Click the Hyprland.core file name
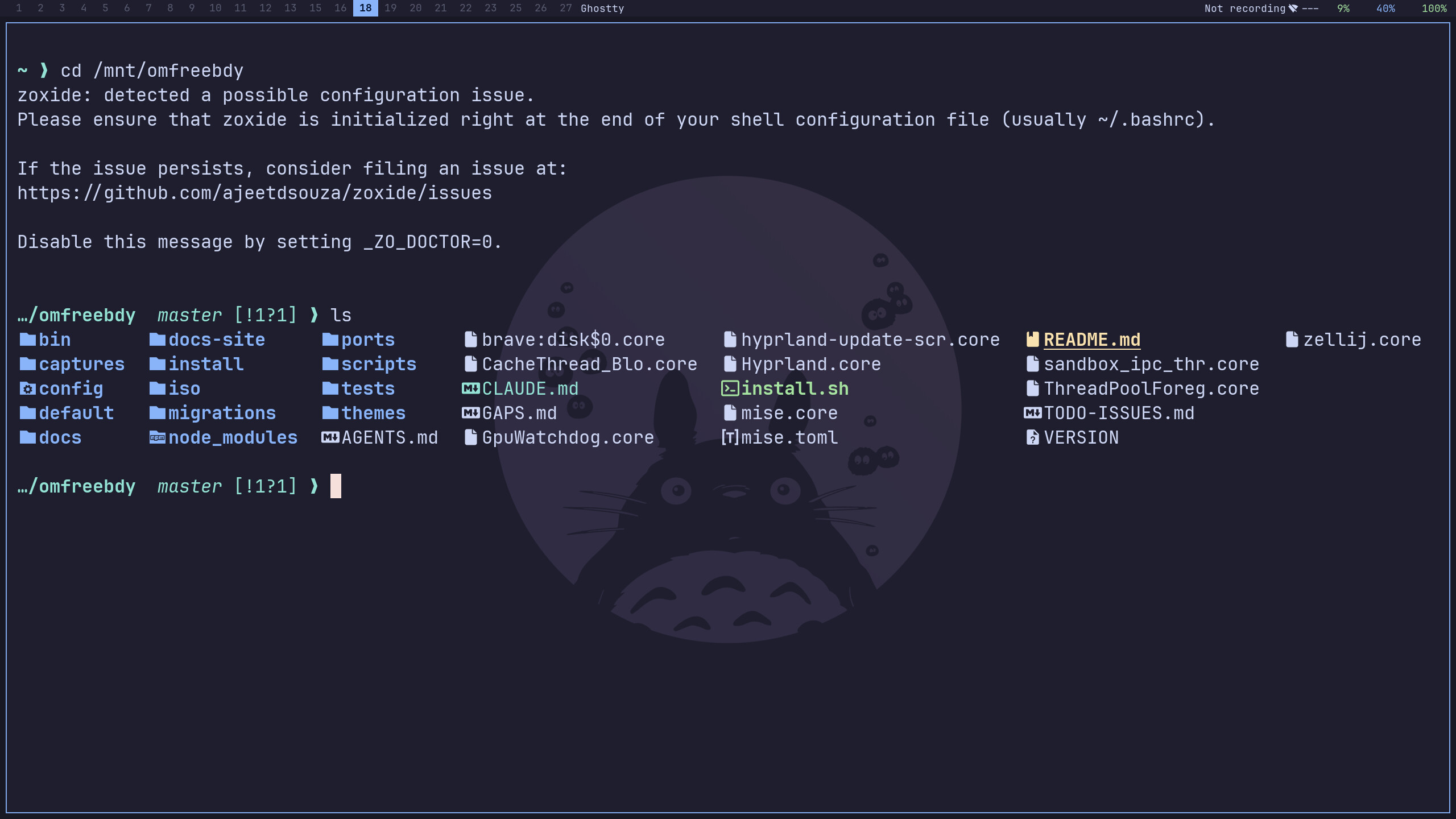The width and height of the screenshot is (1456, 819). pos(811,364)
